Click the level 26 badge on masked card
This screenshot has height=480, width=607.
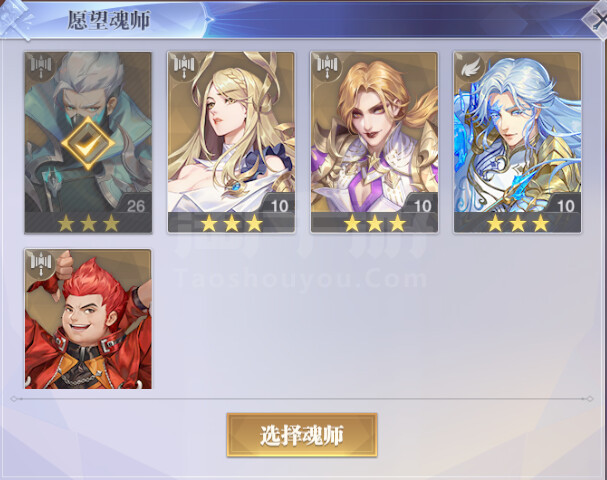tap(135, 206)
